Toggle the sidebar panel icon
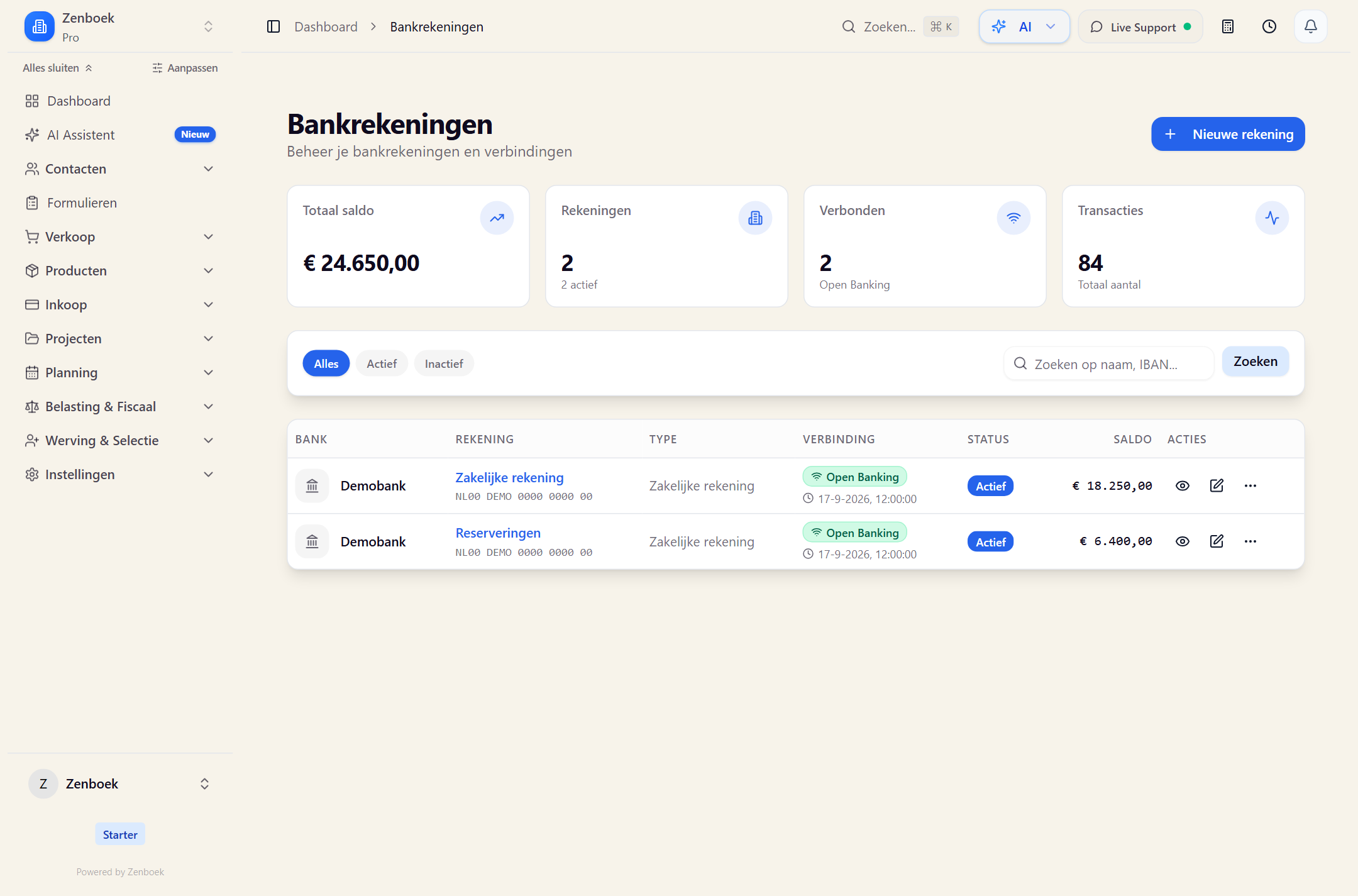 point(273,26)
